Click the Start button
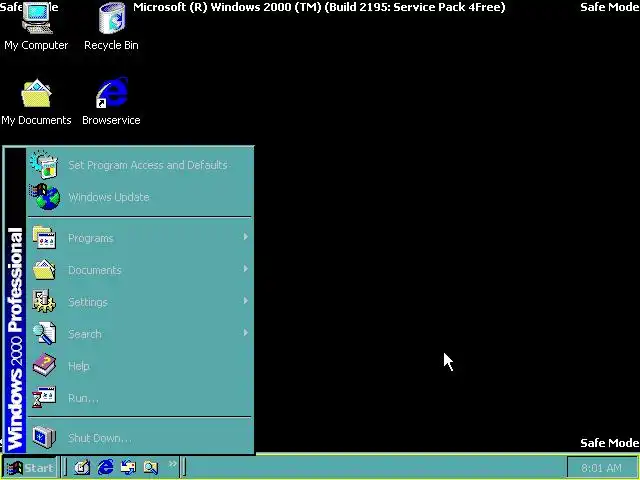This screenshot has height=480, width=640. (x=29, y=467)
